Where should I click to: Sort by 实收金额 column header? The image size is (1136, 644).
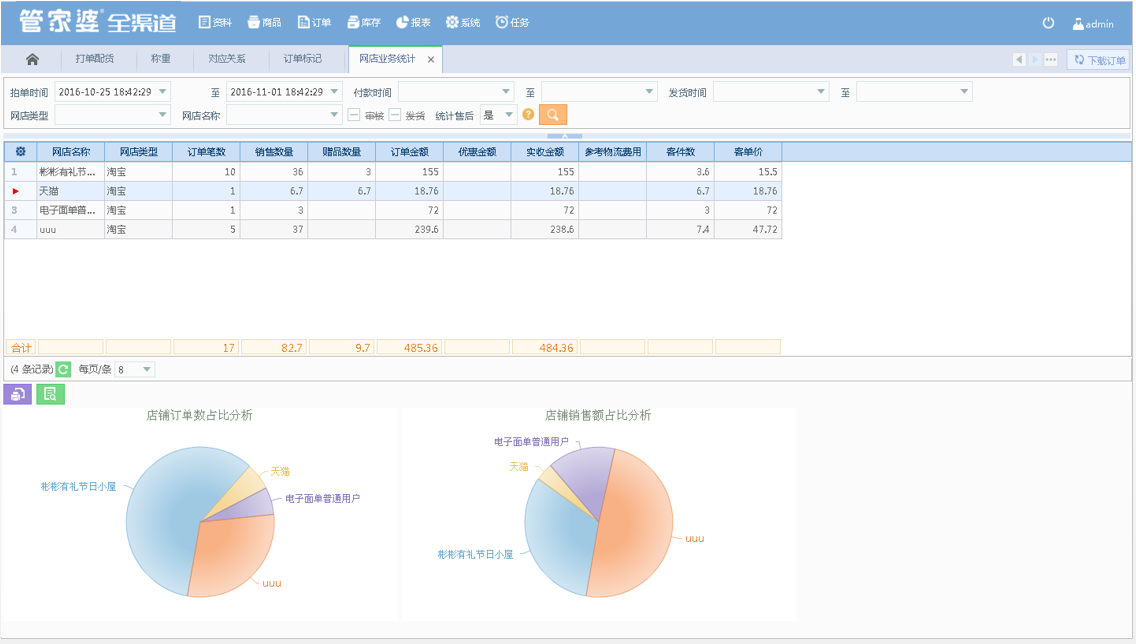point(545,151)
